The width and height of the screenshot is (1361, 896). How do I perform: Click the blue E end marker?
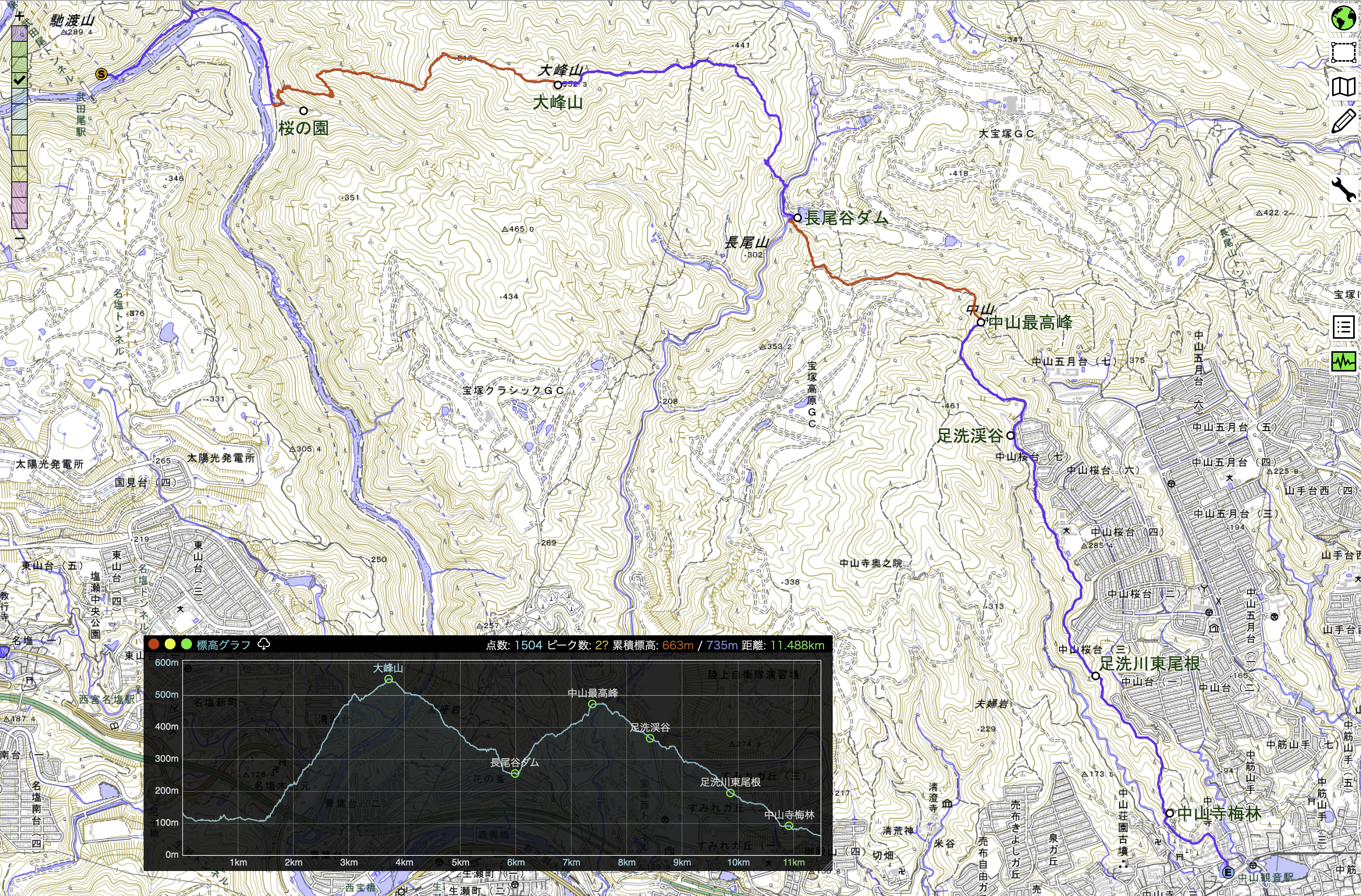tap(1227, 873)
